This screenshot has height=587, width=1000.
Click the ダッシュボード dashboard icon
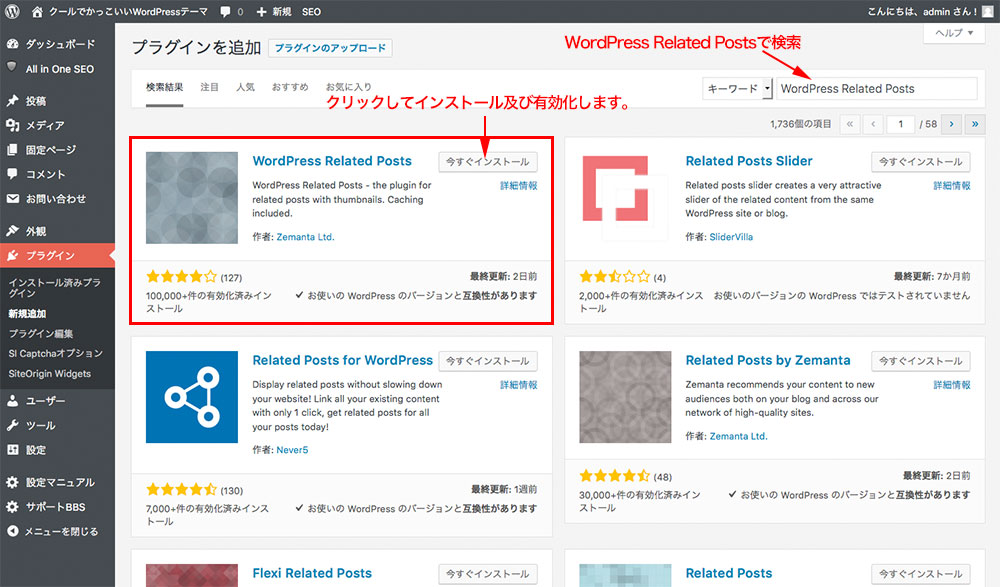pyautogui.click(x=12, y=44)
